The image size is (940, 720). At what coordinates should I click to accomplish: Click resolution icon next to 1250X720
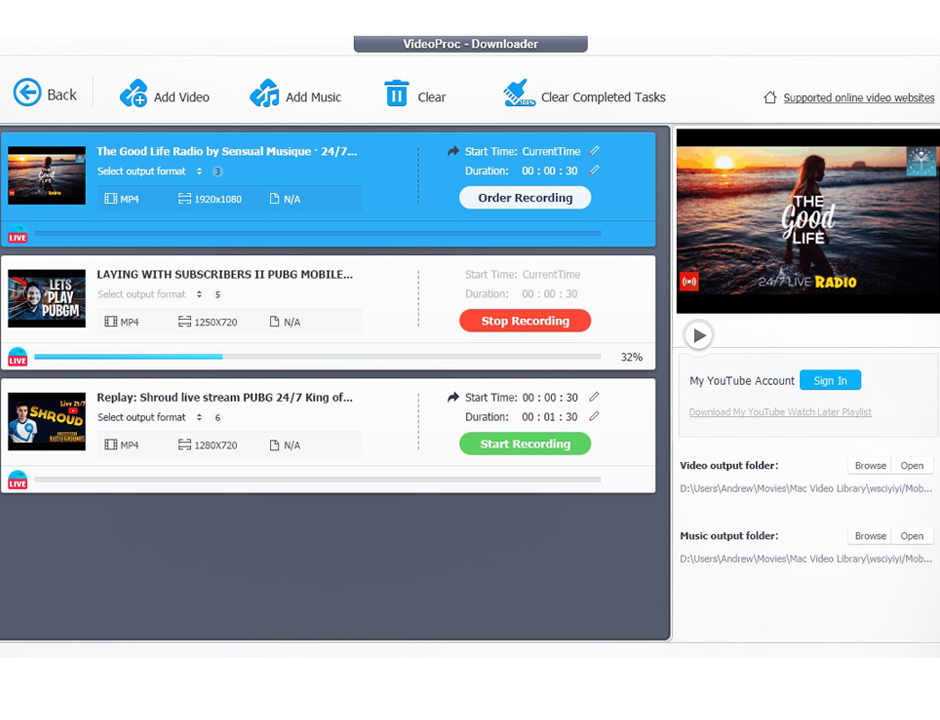point(185,322)
